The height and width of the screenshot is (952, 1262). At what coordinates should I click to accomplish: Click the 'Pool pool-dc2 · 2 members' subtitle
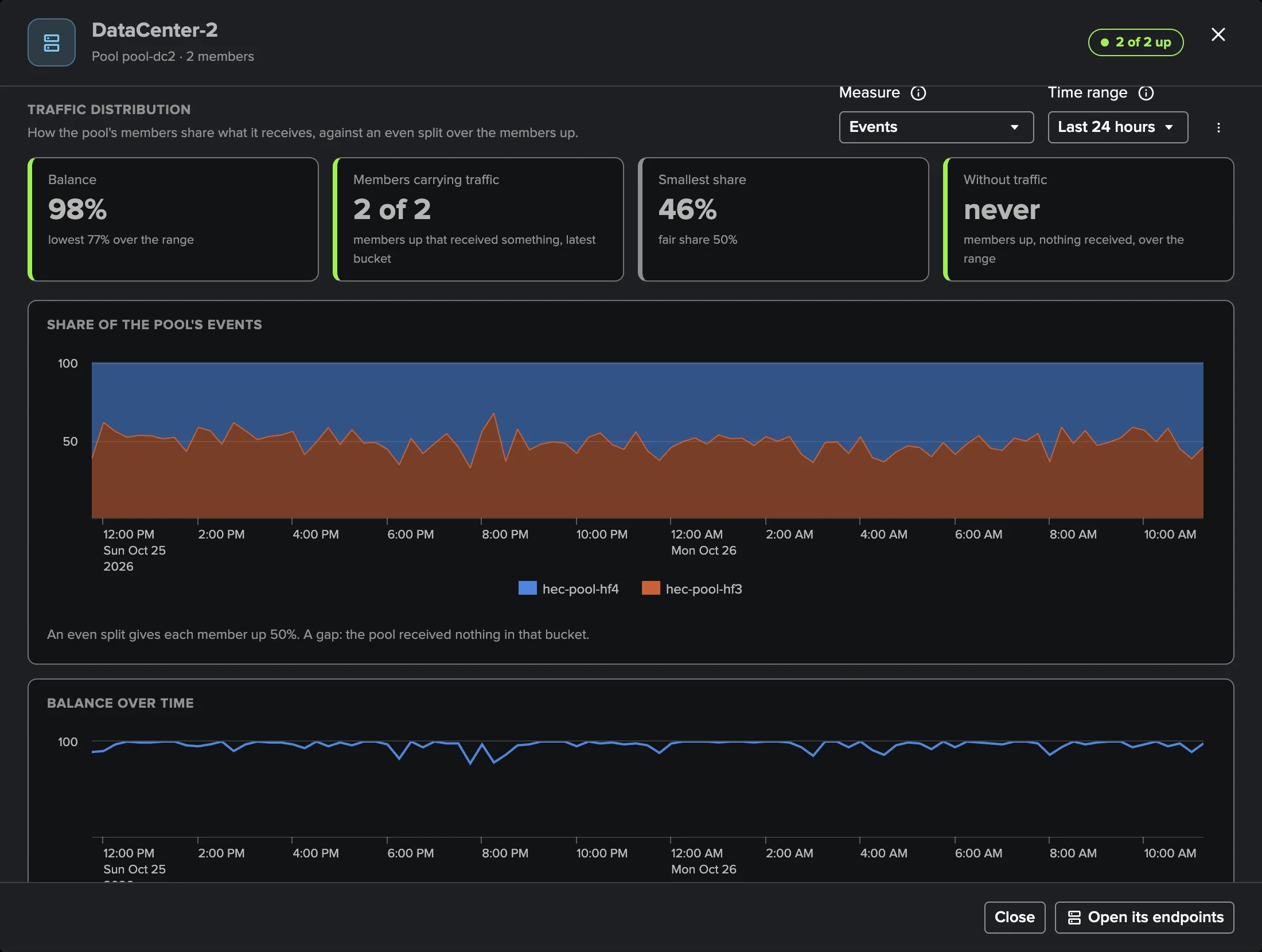(x=173, y=56)
